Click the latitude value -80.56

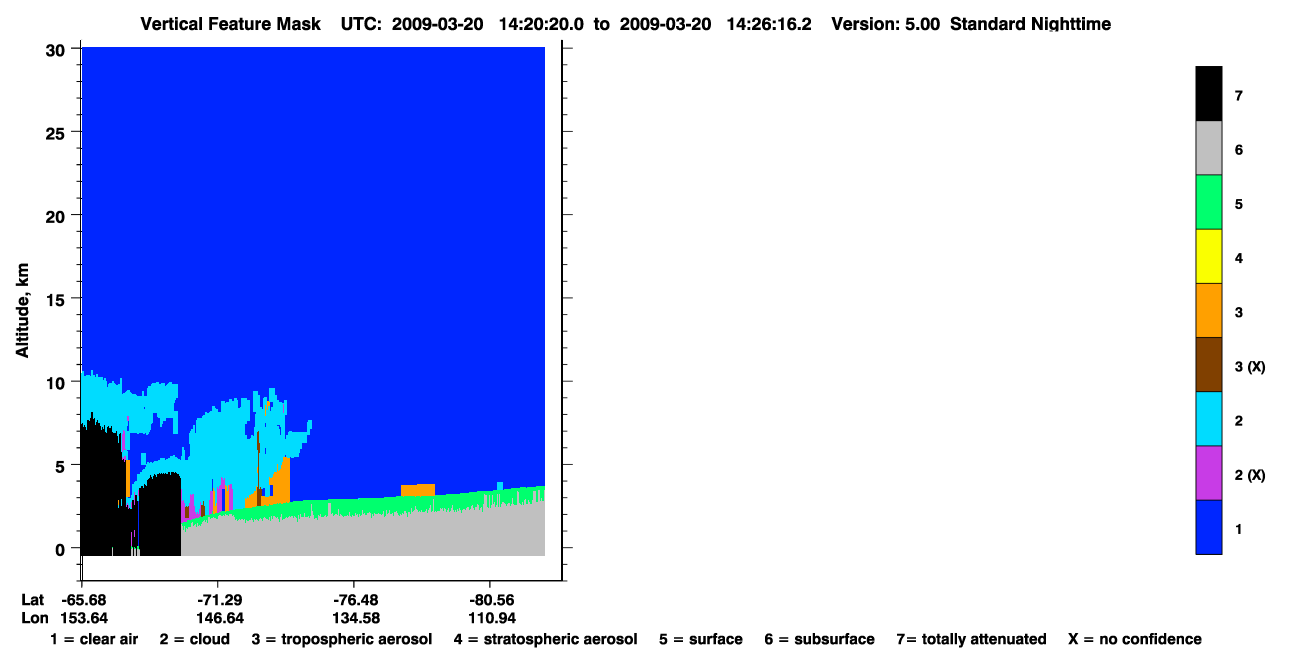[489, 599]
